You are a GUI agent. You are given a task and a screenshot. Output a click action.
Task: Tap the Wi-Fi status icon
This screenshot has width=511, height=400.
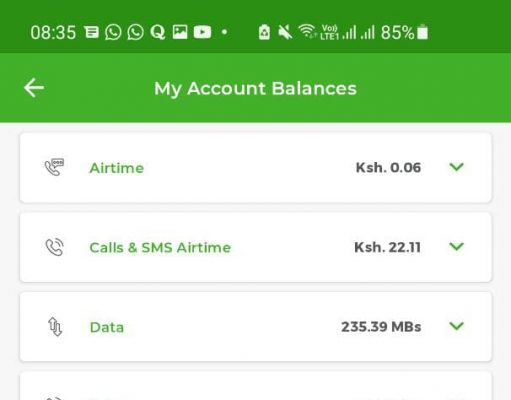tap(307, 32)
